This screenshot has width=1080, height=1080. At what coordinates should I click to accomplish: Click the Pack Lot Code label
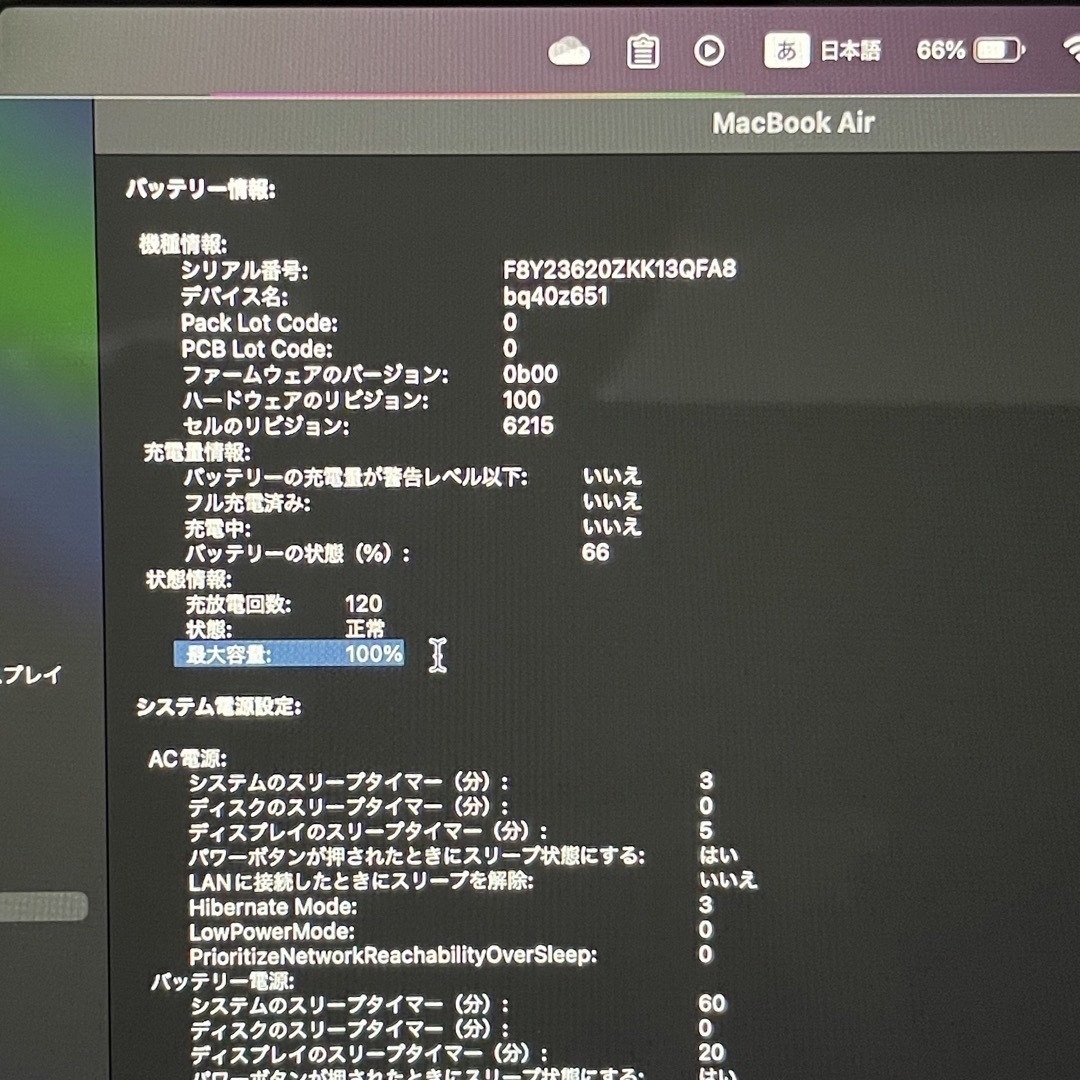(x=260, y=323)
